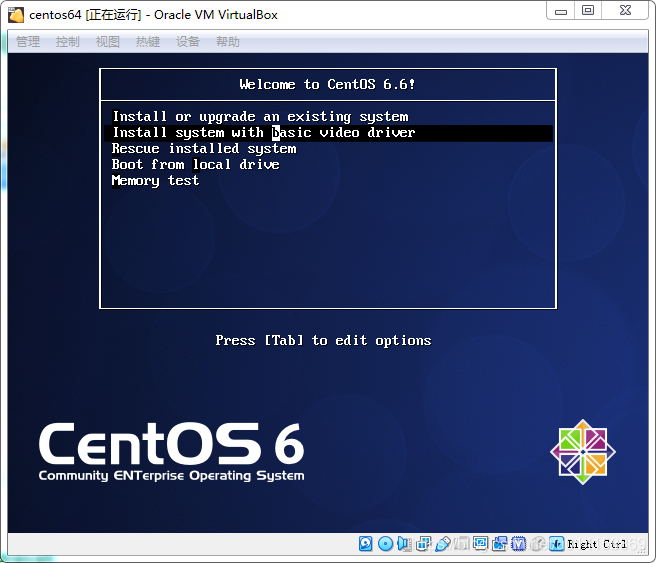Click the optical disc drive status icon
The height and width of the screenshot is (563, 656).
click(385, 543)
